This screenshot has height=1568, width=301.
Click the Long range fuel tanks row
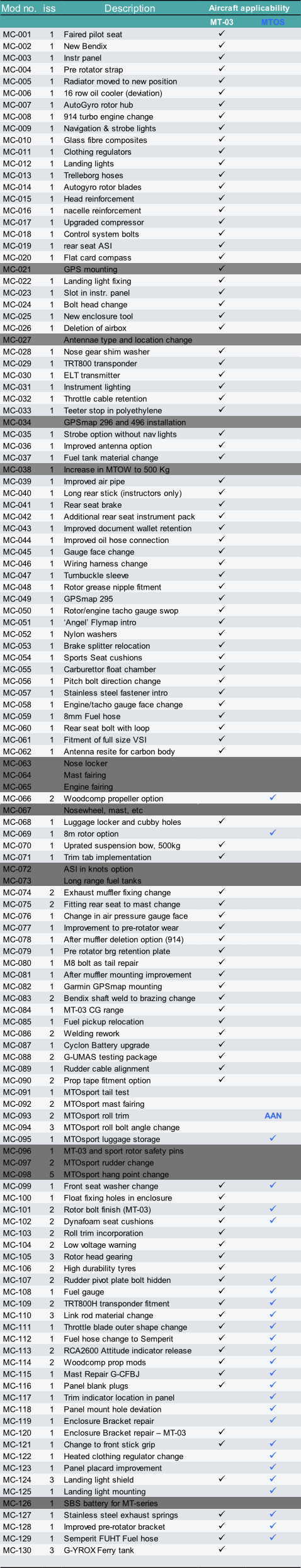click(150, 881)
